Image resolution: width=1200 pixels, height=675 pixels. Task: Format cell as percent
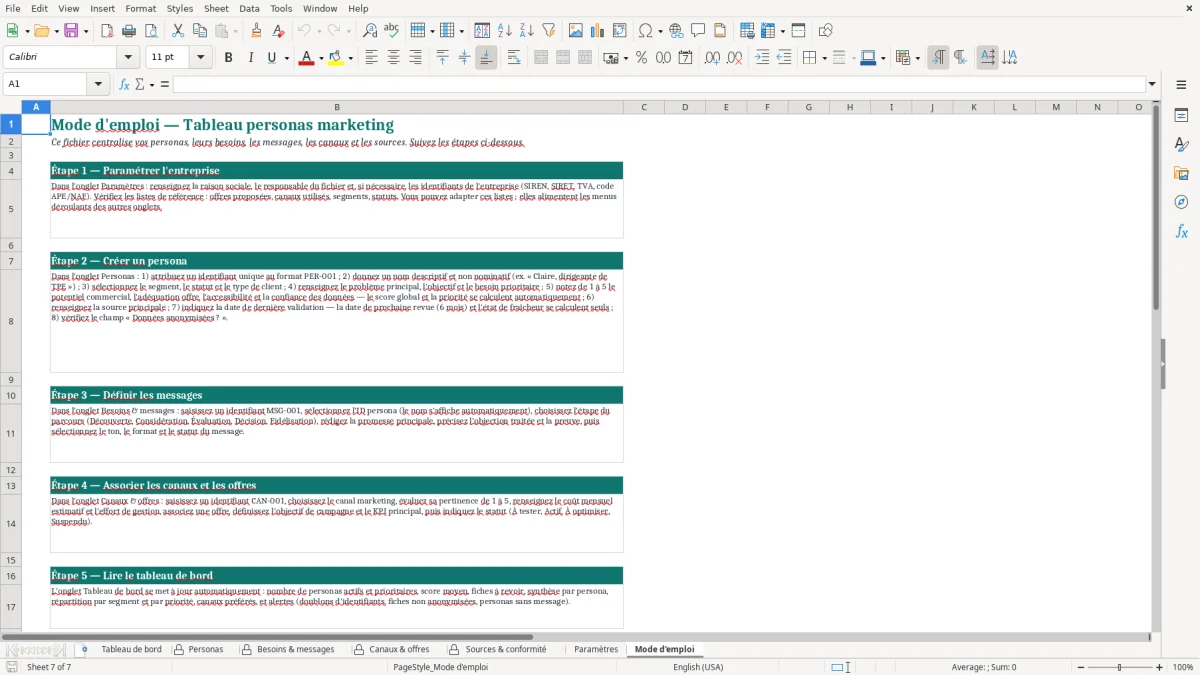click(641, 58)
